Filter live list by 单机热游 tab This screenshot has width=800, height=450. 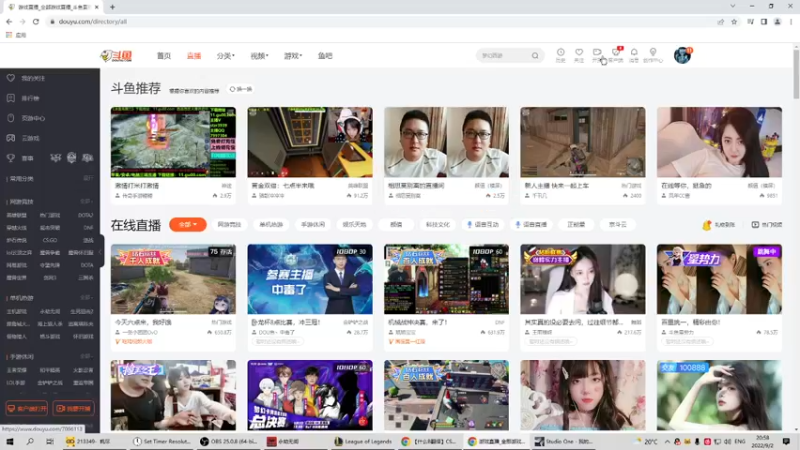271,224
